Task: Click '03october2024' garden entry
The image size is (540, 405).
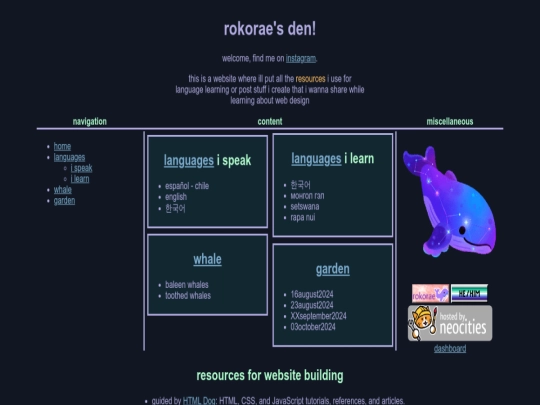Action: [313, 327]
